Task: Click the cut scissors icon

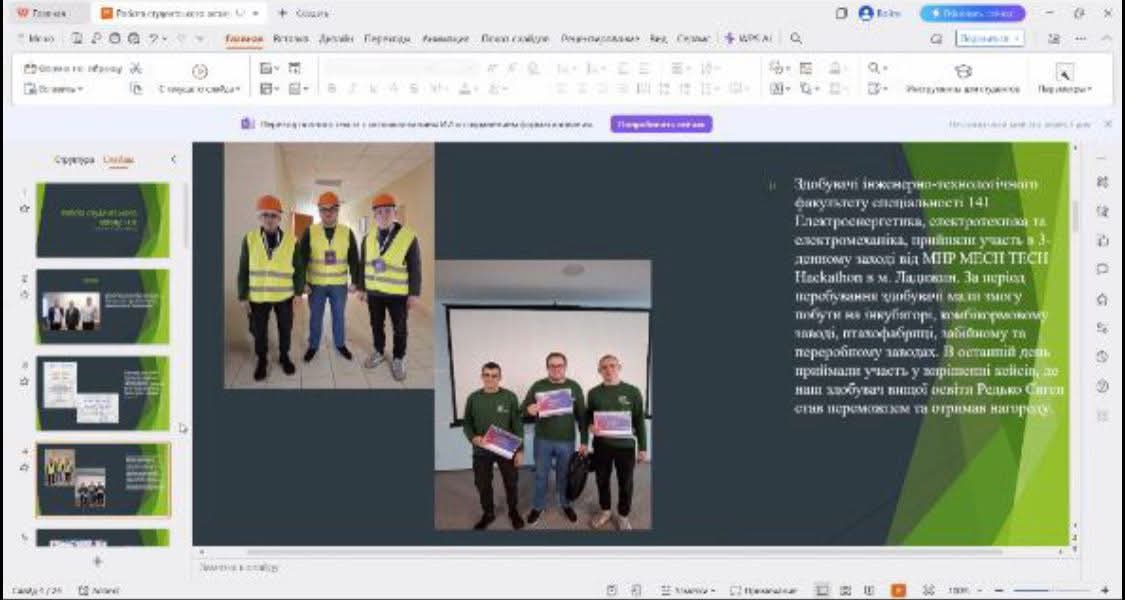Action: 136,69
